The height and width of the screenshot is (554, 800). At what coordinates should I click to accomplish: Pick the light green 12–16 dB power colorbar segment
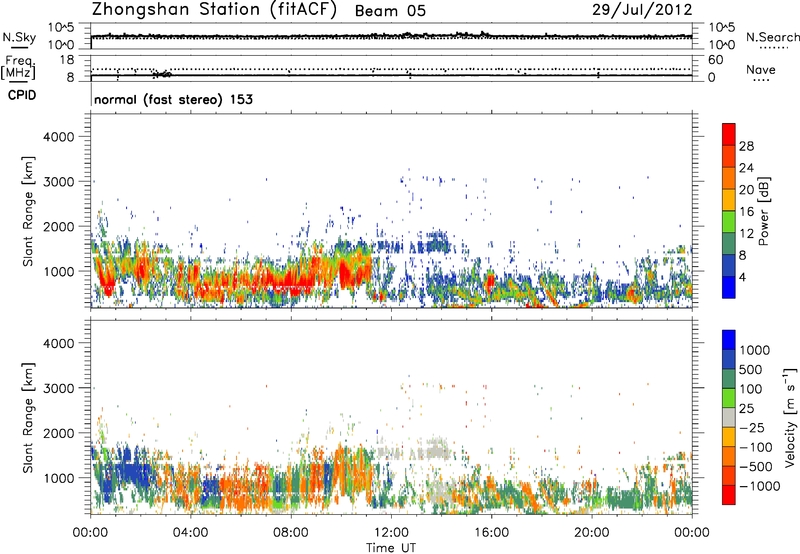[x=729, y=222]
